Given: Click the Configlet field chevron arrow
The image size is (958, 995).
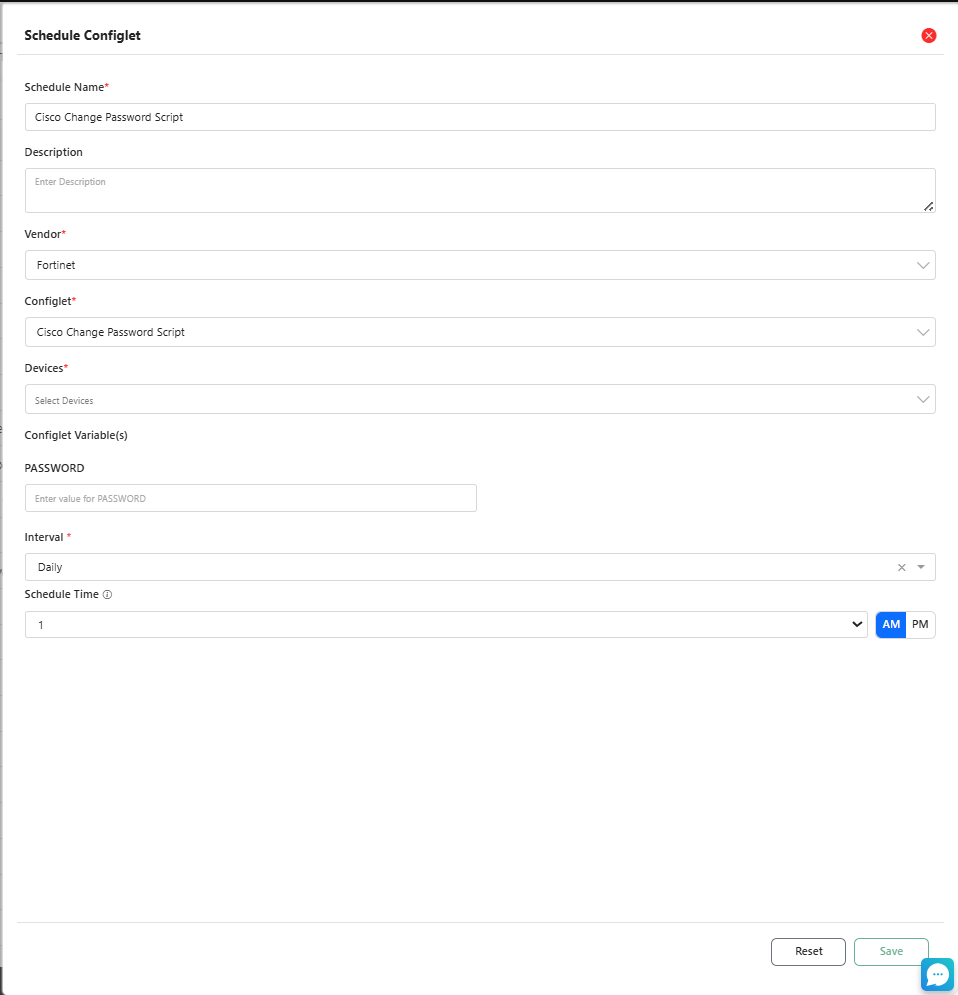Looking at the screenshot, I should pyautogui.click(x=922, y=332).
